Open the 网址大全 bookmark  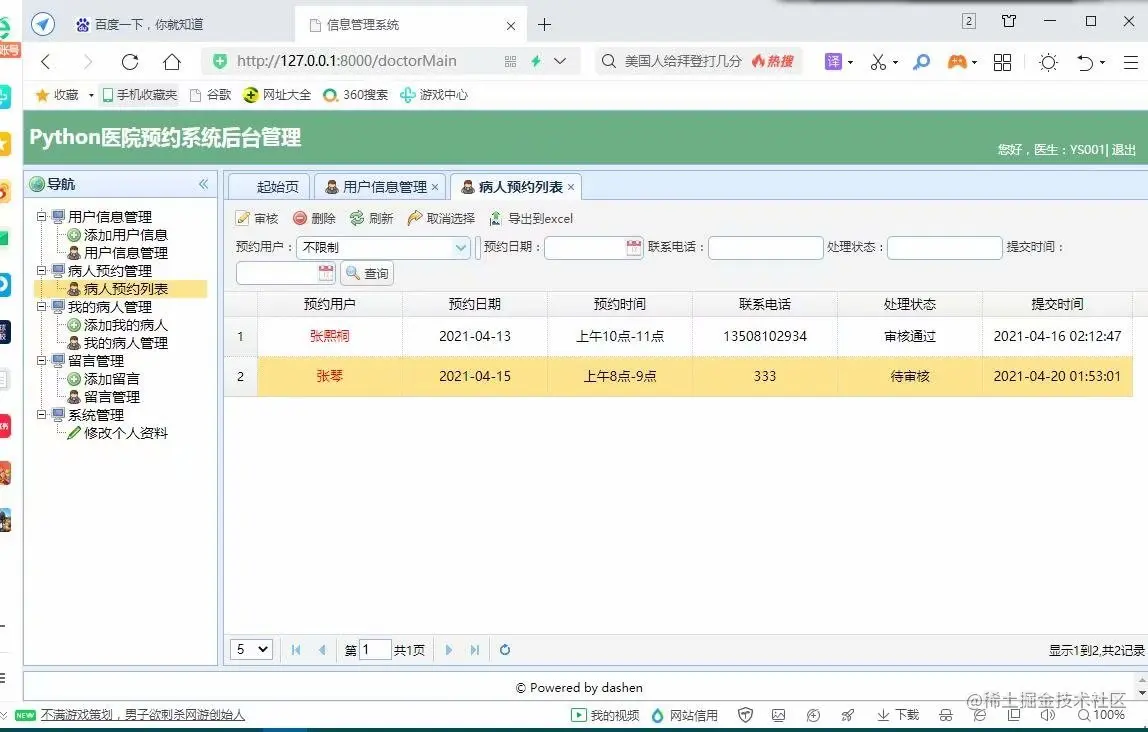click(x=277, y=95)
